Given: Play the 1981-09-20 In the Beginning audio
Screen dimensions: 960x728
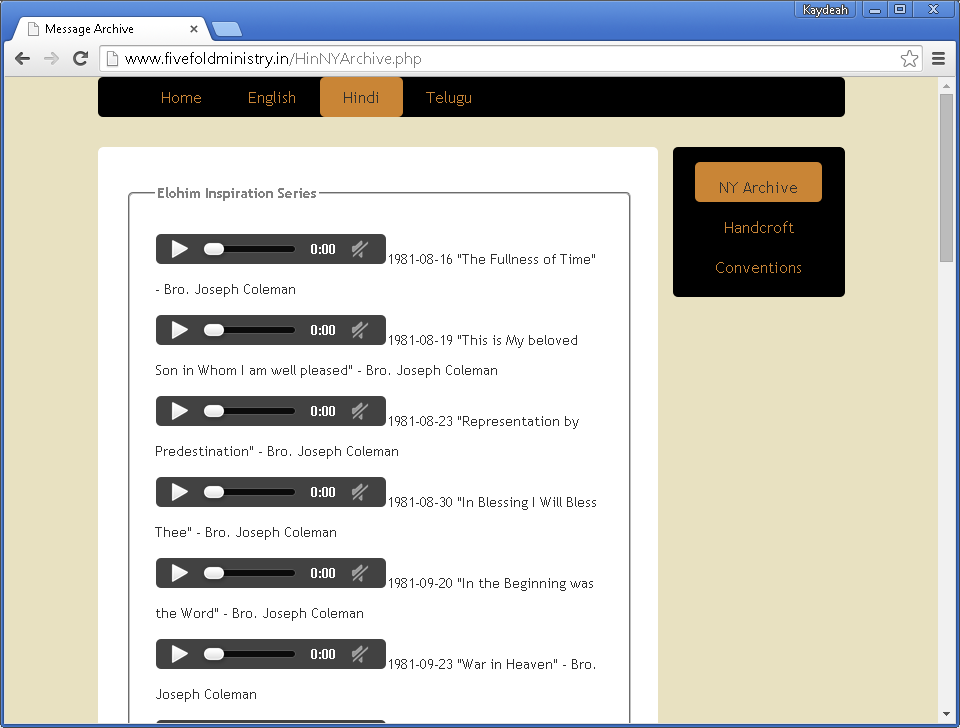Looking at the screenshot, I should click(179, 573).
